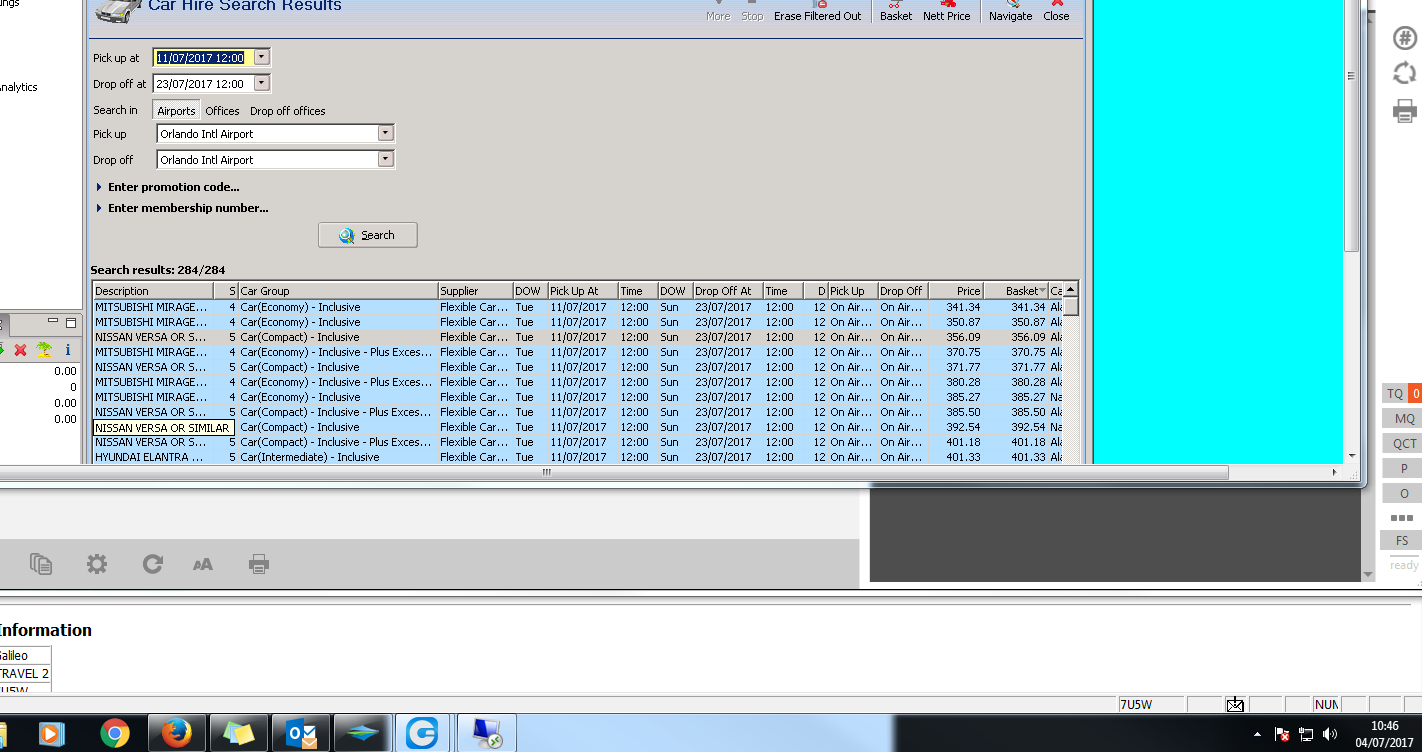The image size is (1422, 752).
Task: Minimize the left panel view
Action: pyautogui.click(x=53, y=323)
